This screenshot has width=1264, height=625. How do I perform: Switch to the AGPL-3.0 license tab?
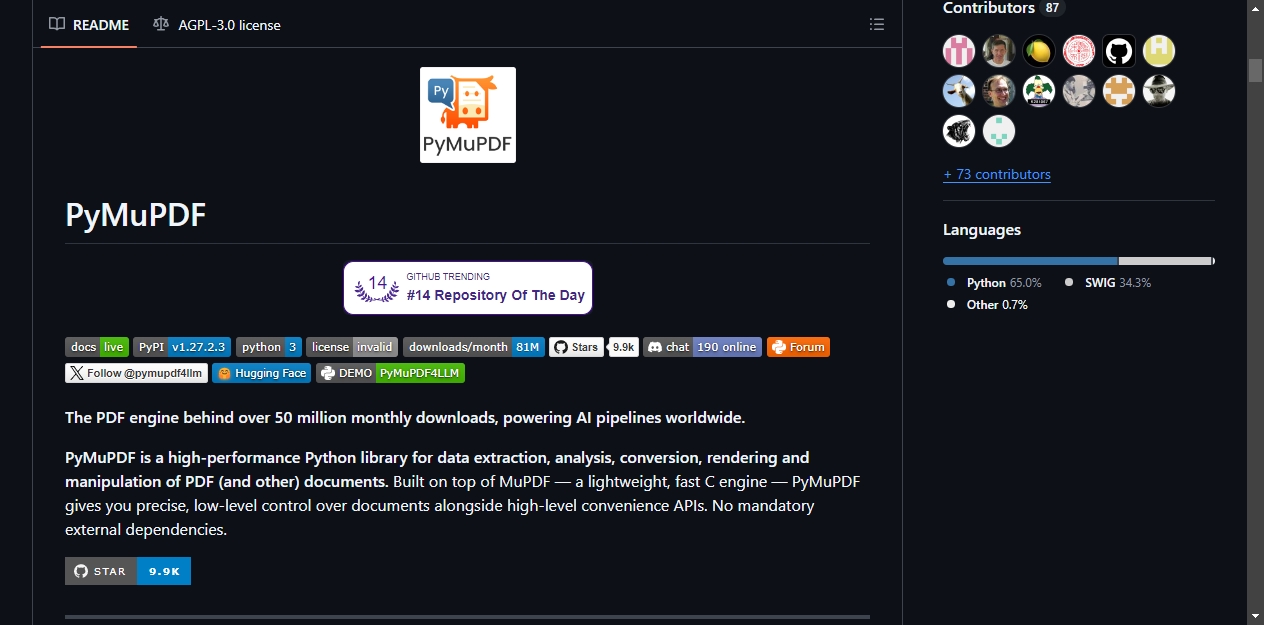click(x=217, y=24)
